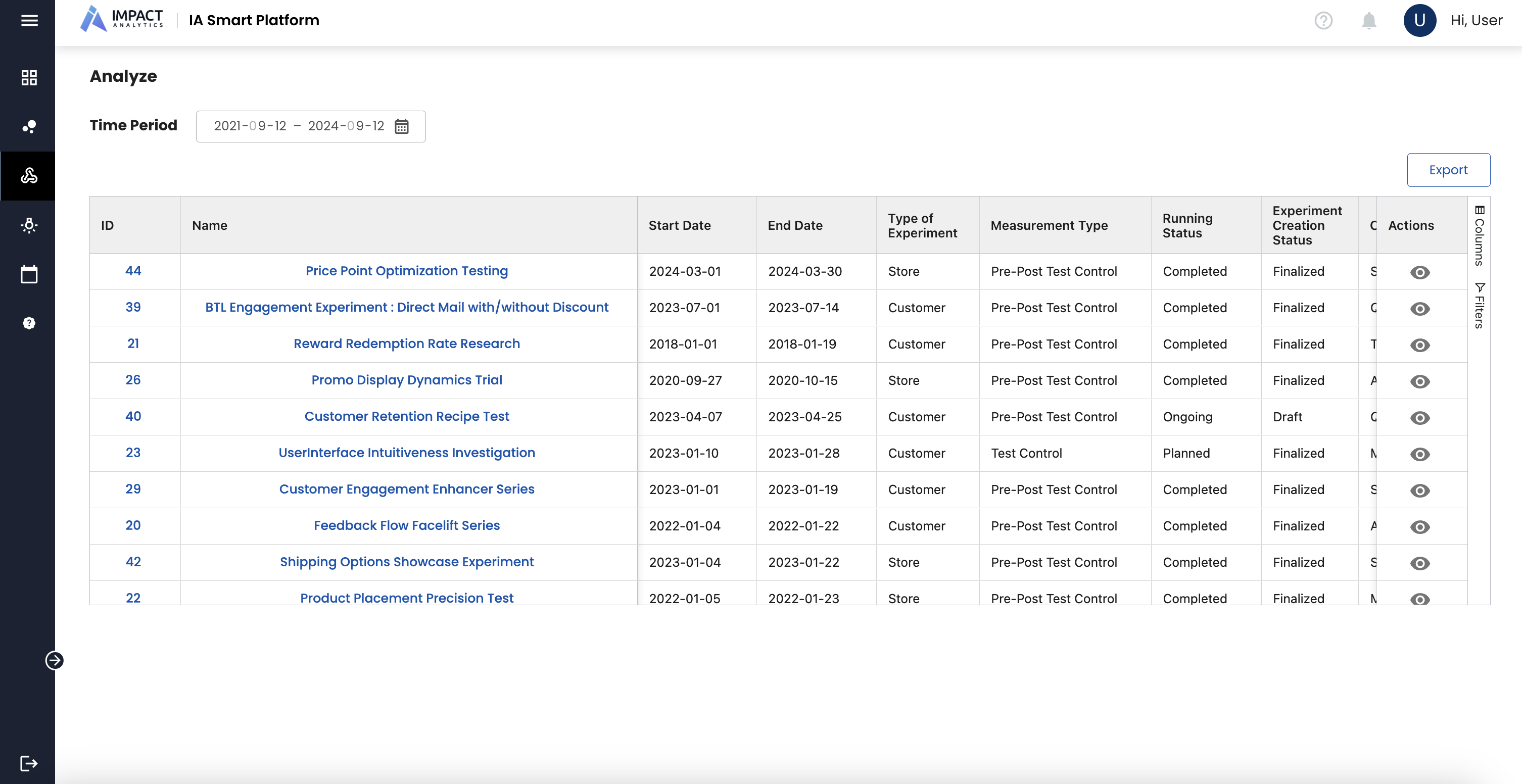Open the hamburger menu icon

29,21
